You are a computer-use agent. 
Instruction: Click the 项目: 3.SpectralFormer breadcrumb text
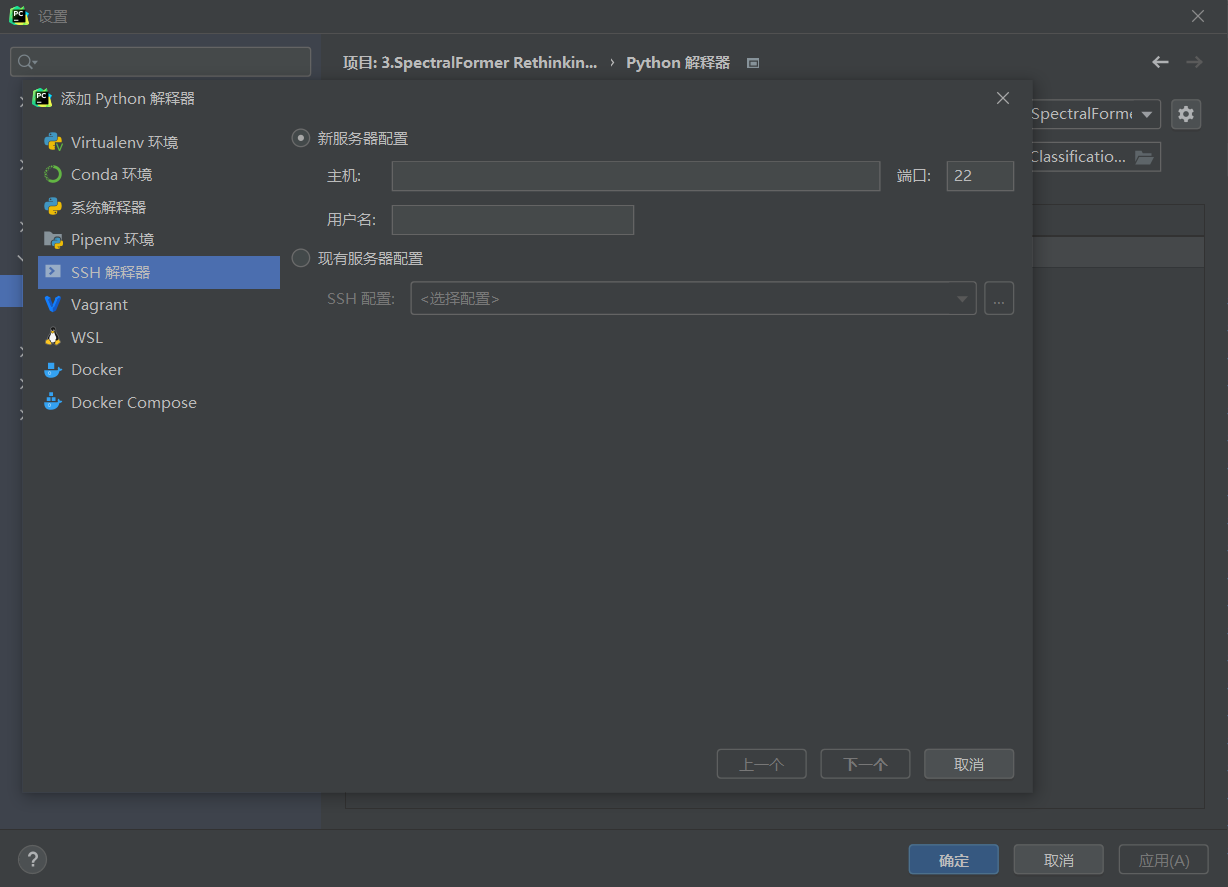470,62
